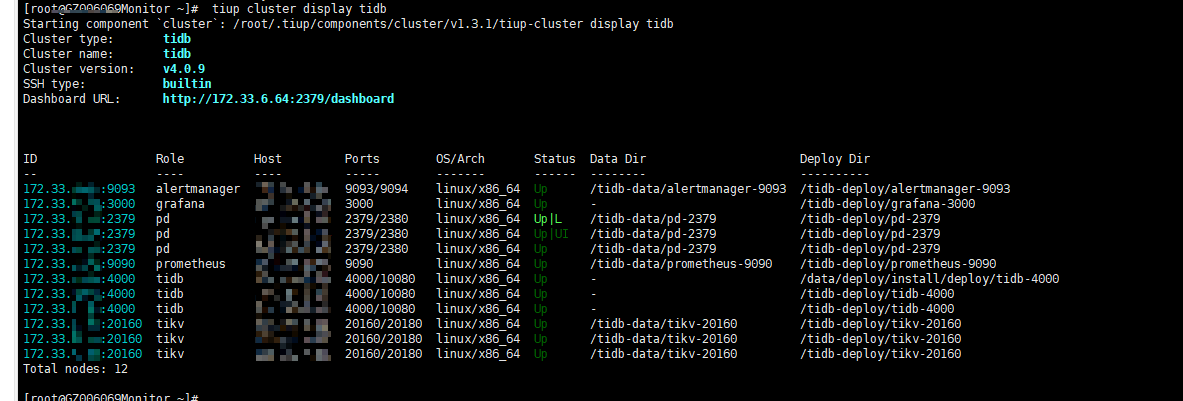The image size is (1183, 401).
Task: Click the grafana node ID ending ':3000'
Action: 79,204
